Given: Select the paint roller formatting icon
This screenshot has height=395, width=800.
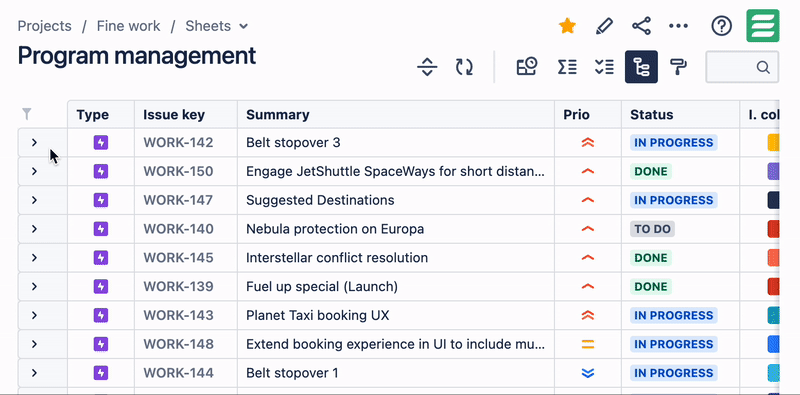Looking at the screenshot, I should (x=678, y=67).
